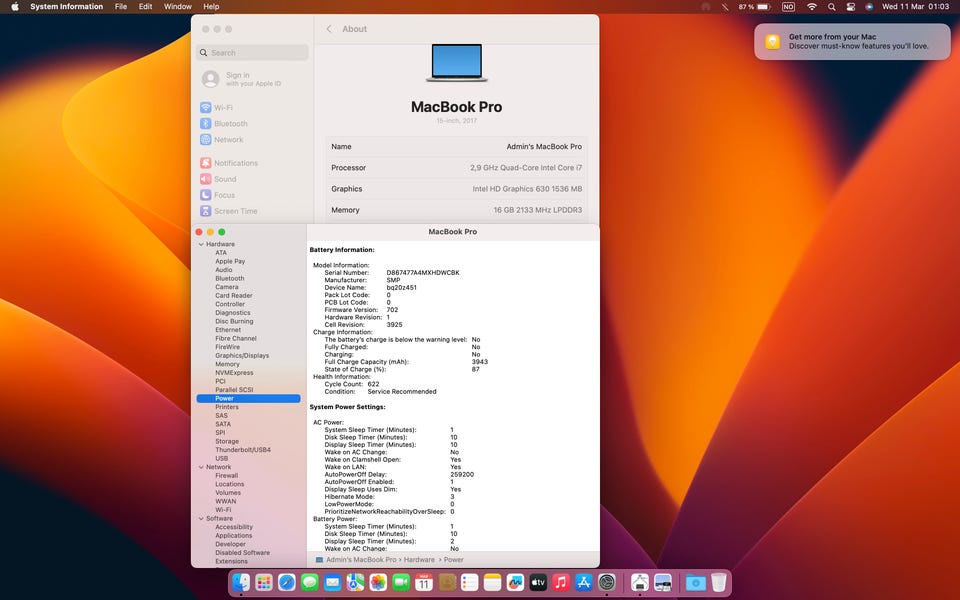960x600 pixels.
Task: Click the Siri icon in menu bar
Action: pyautogui.click(x=869, y=7)
